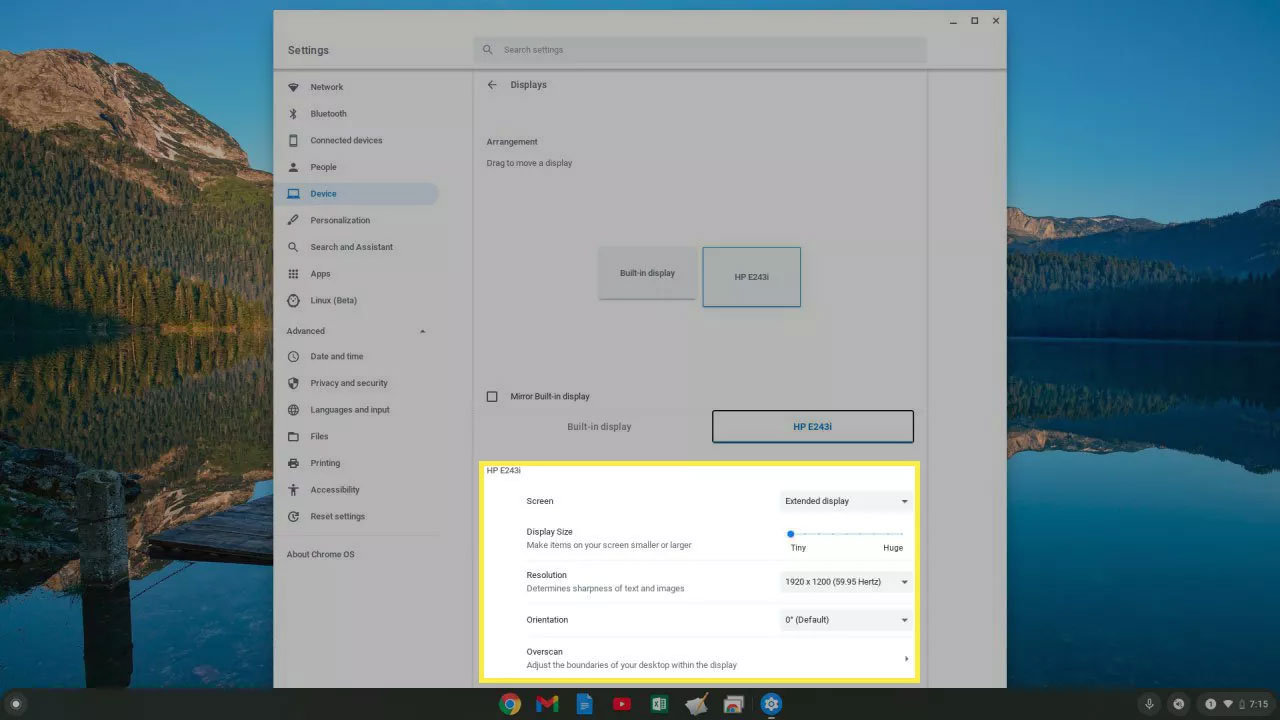Open the Screen Extended display dropdown
Viewport: 1280px width, 720px height.
click(846, 501)
